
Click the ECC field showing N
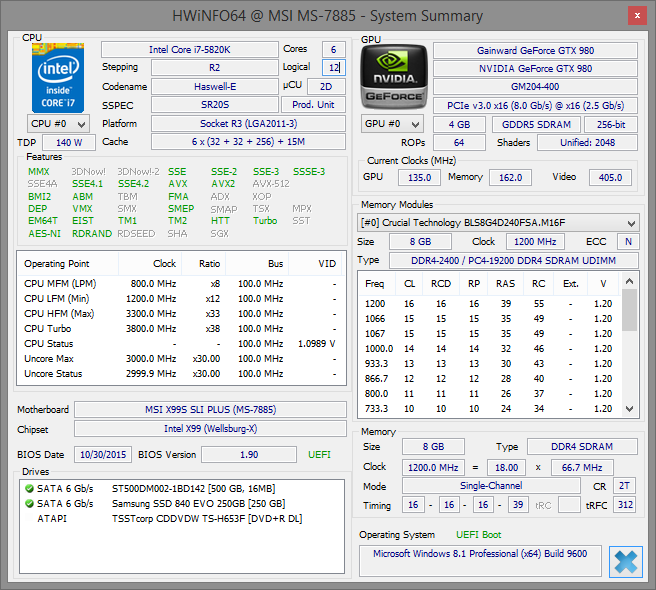click(628, 242)
